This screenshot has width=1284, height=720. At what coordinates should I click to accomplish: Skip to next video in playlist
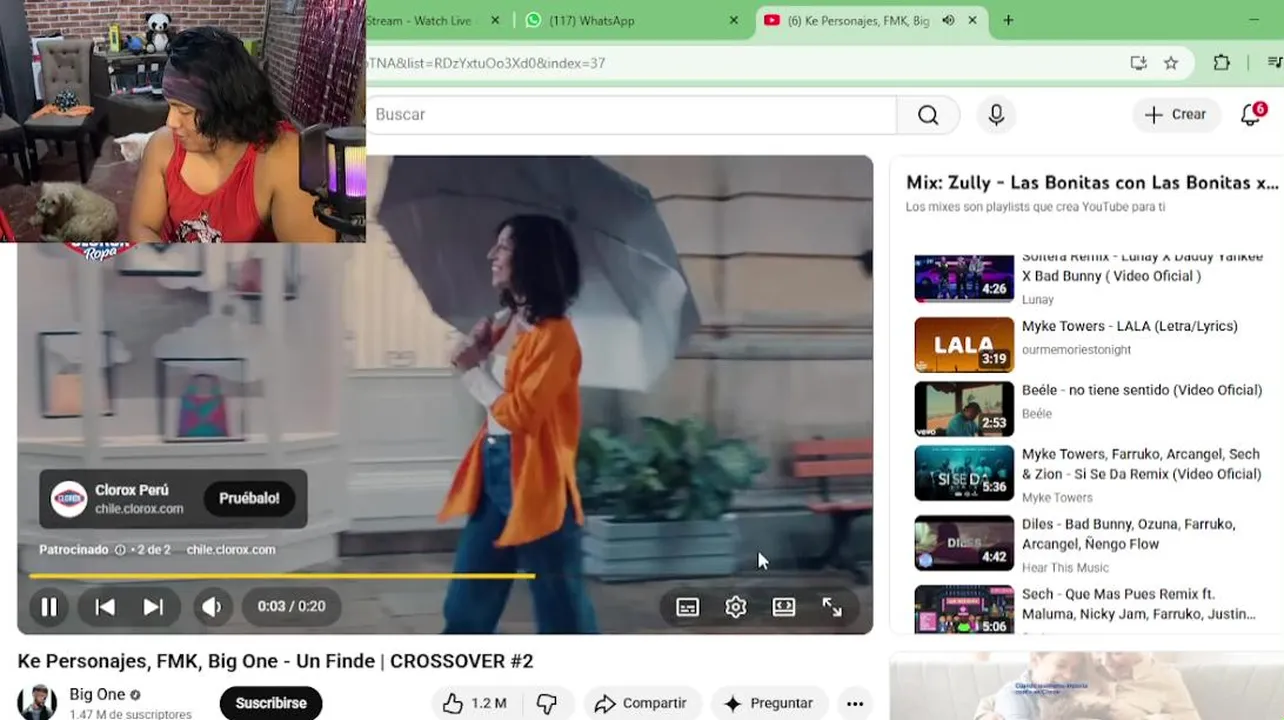click(x=153, y=607)
